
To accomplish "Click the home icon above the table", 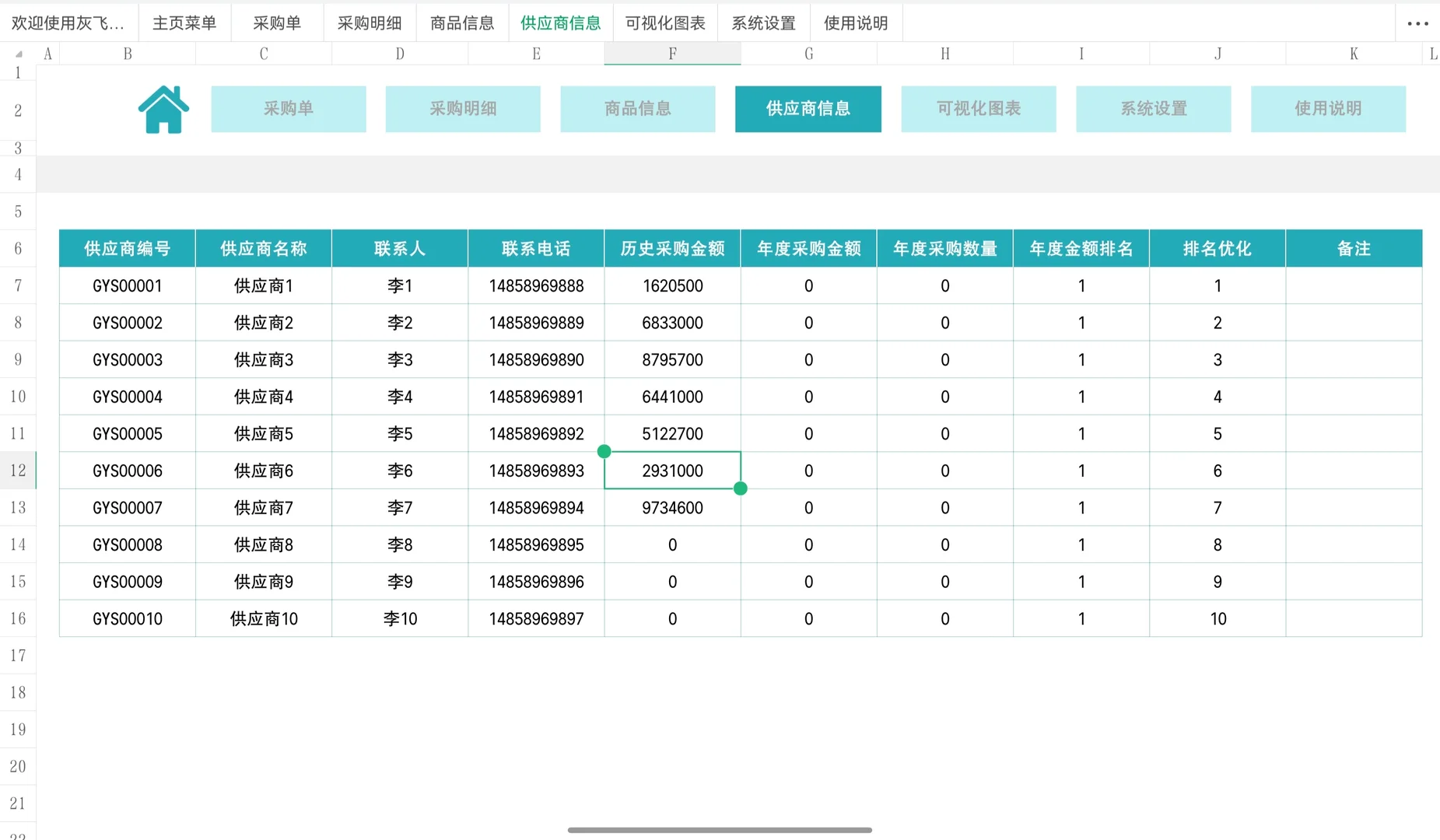I will pyautogui.click(x=163, y=109).
